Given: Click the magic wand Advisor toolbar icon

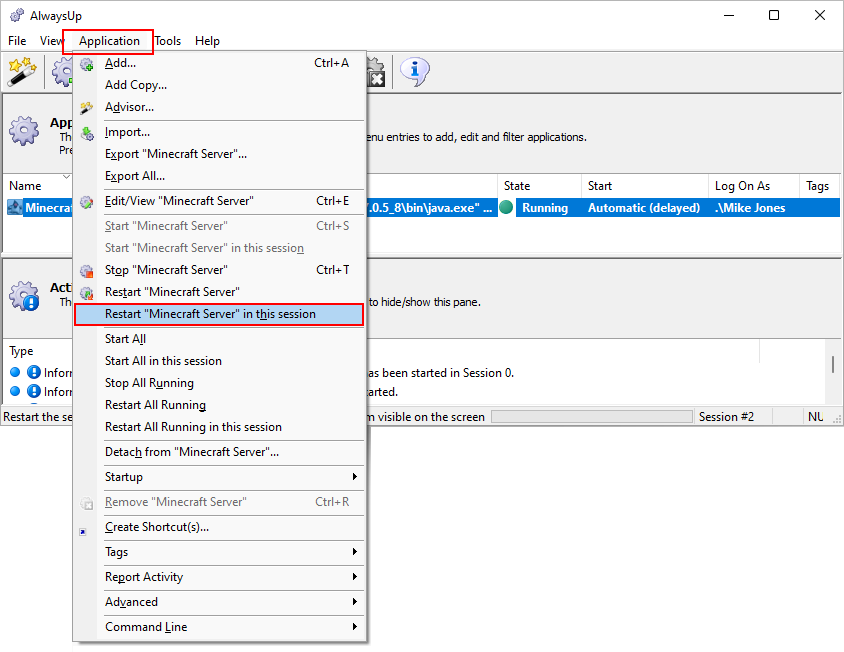Looking at the screenshot, I should [22, 71].
